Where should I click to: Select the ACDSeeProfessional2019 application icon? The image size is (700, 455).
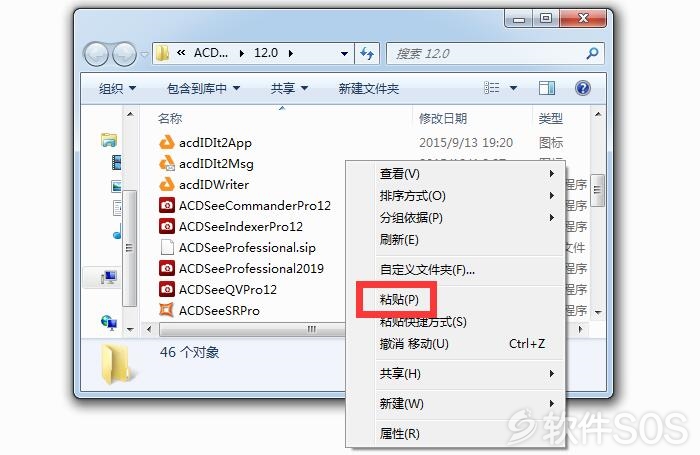click(167, 268)
